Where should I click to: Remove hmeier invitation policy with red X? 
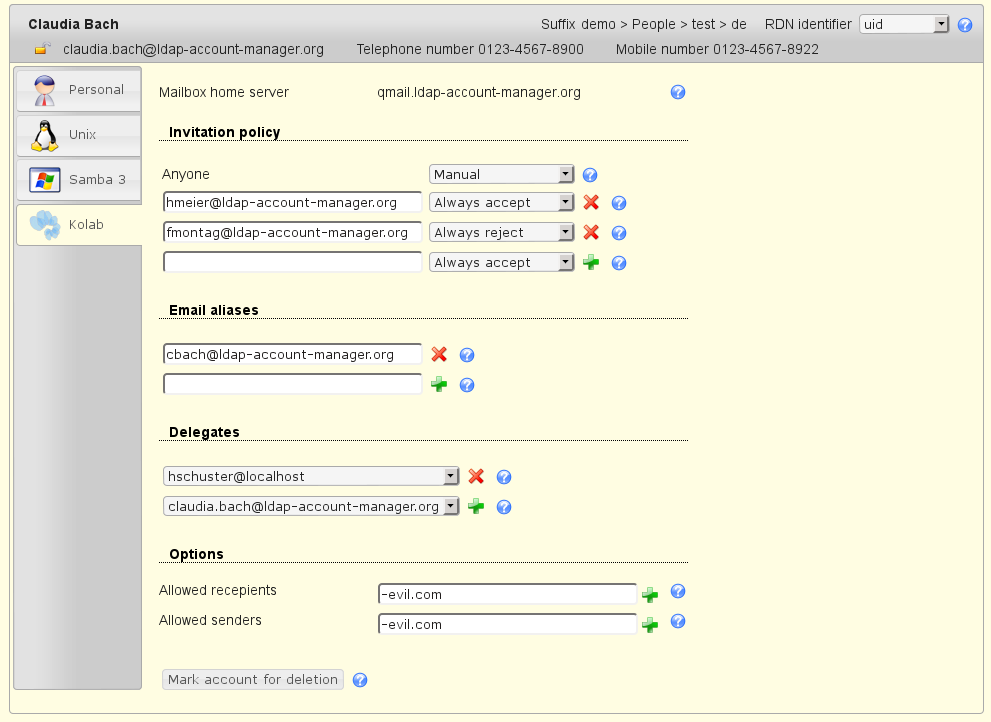pyautogui.click(x=591, y=202)
